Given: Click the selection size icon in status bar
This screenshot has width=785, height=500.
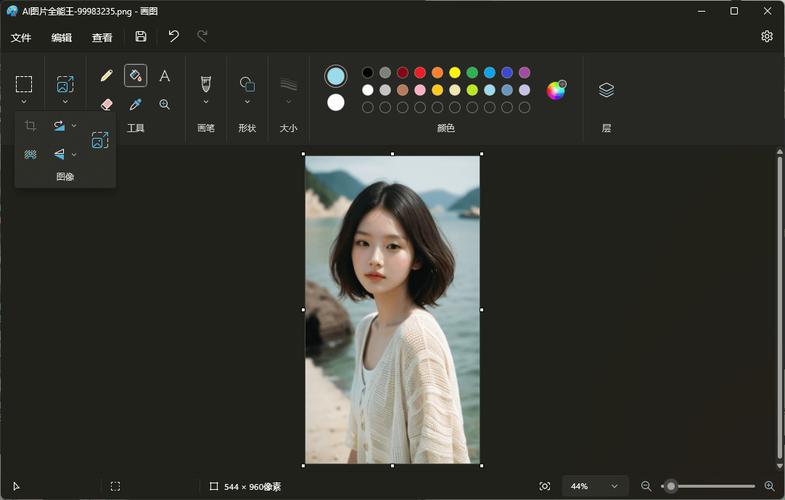Looking at the screenshot, I should point(115,486).
